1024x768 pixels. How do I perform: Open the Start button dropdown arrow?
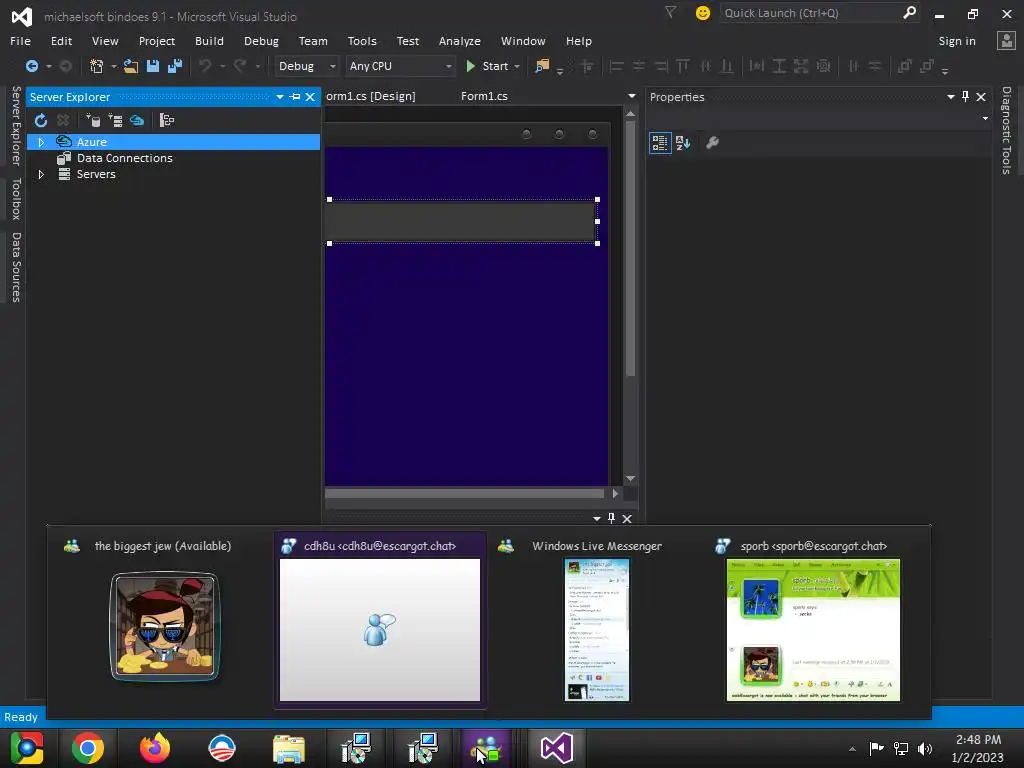point(517,66)
